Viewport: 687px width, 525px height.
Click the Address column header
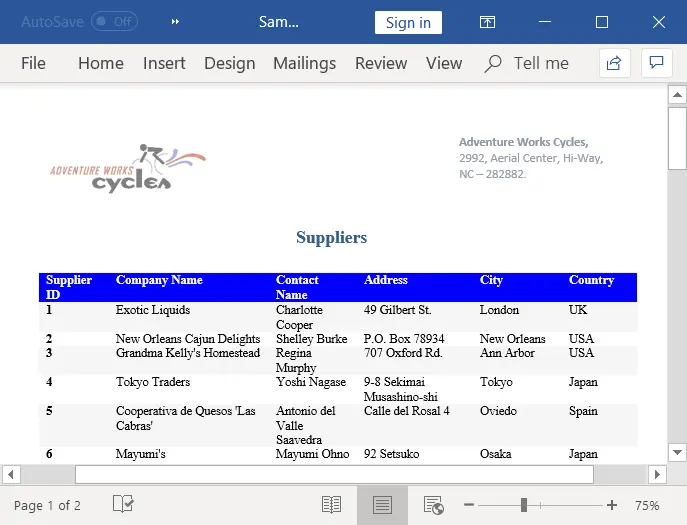pyautogui.click(x=386, y=280)
